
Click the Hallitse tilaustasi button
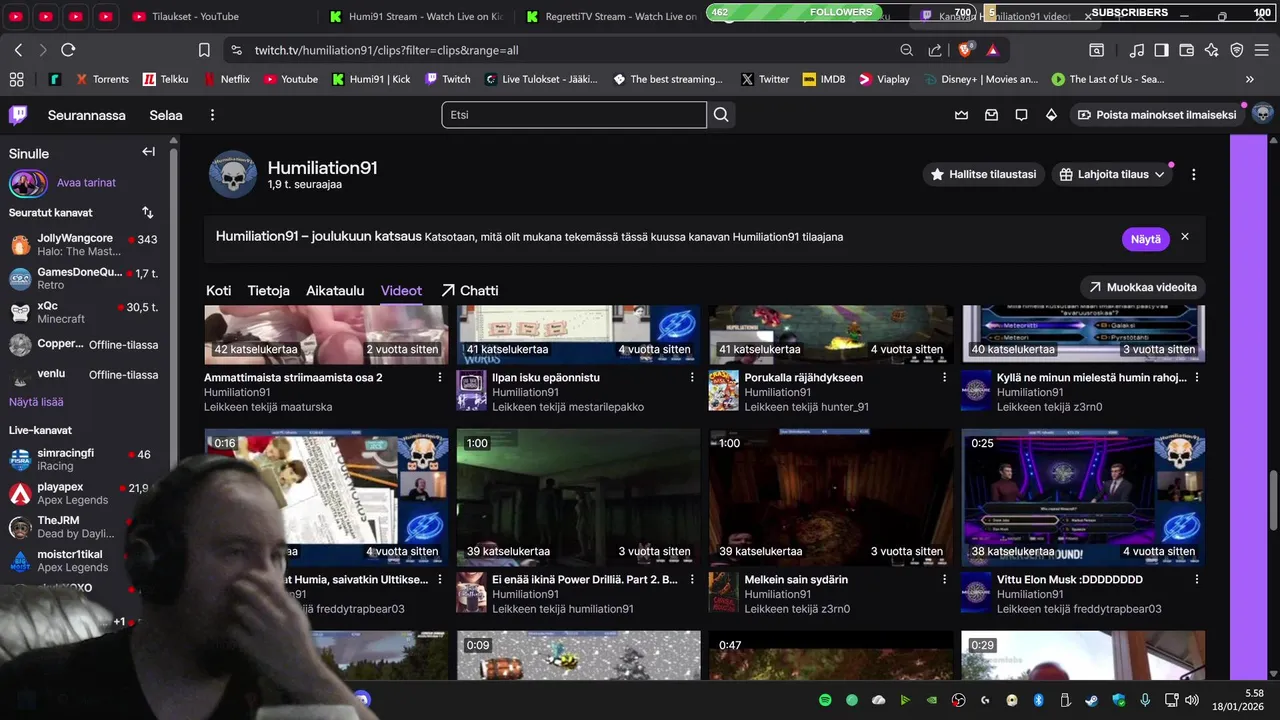983,174
